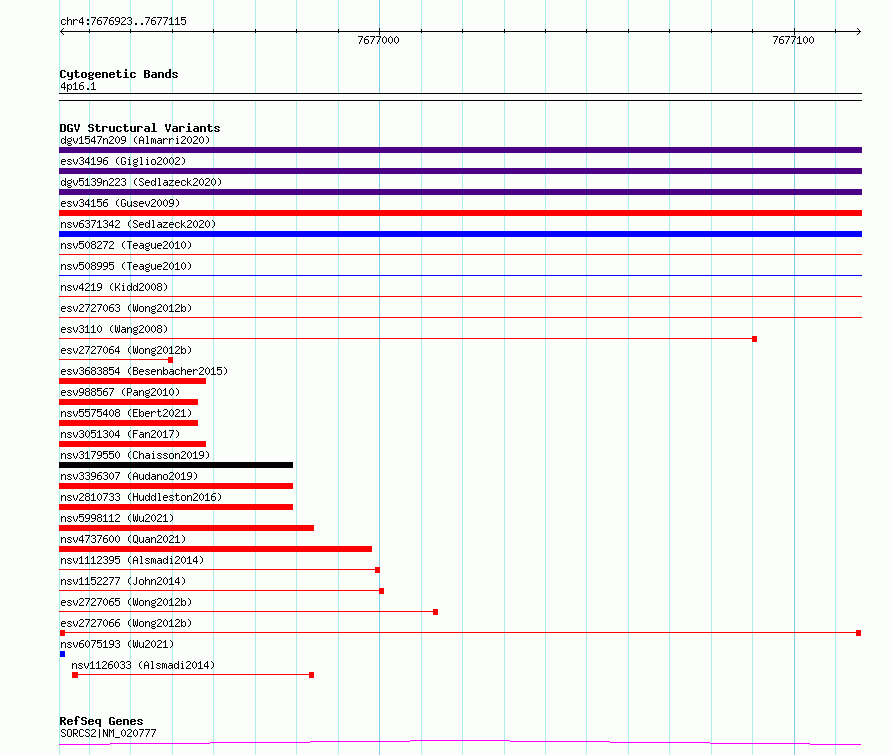Screen dimensions: 890x755
Task: Open variant nsv508272 (Teague2010) label
Action: pos(126,245)
